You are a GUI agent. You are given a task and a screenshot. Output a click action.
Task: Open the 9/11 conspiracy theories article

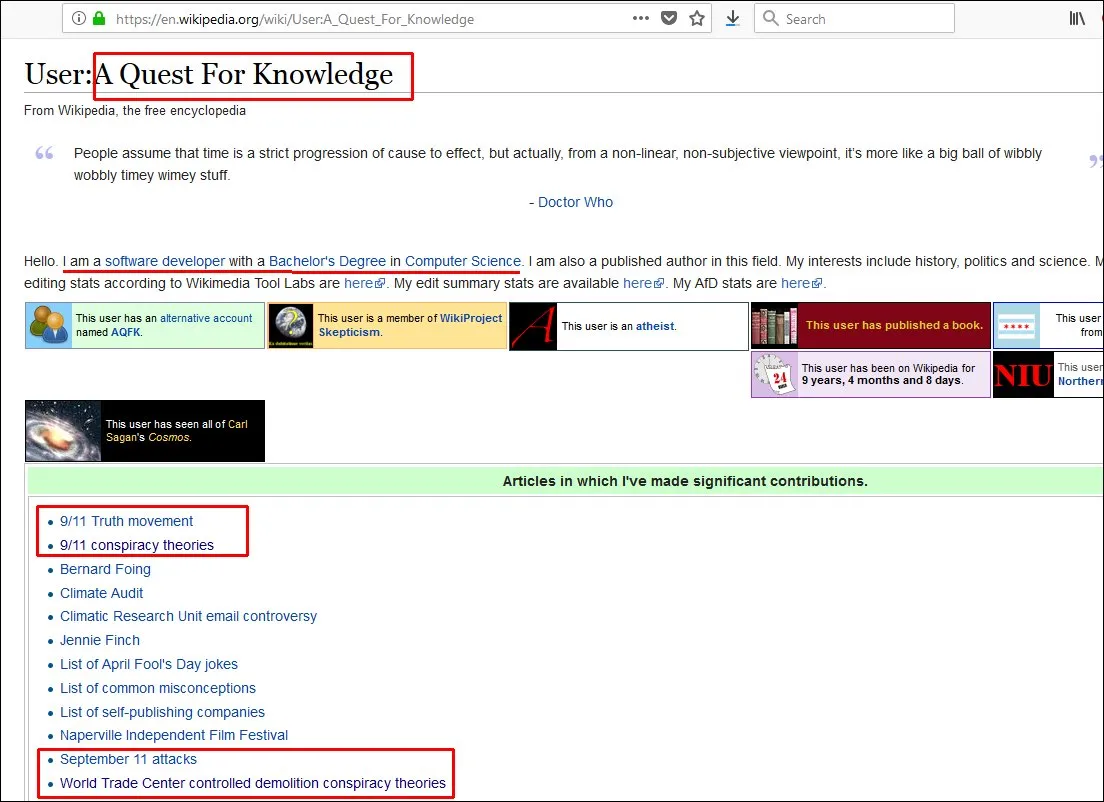pyautogui.click(x=137, y=545)
